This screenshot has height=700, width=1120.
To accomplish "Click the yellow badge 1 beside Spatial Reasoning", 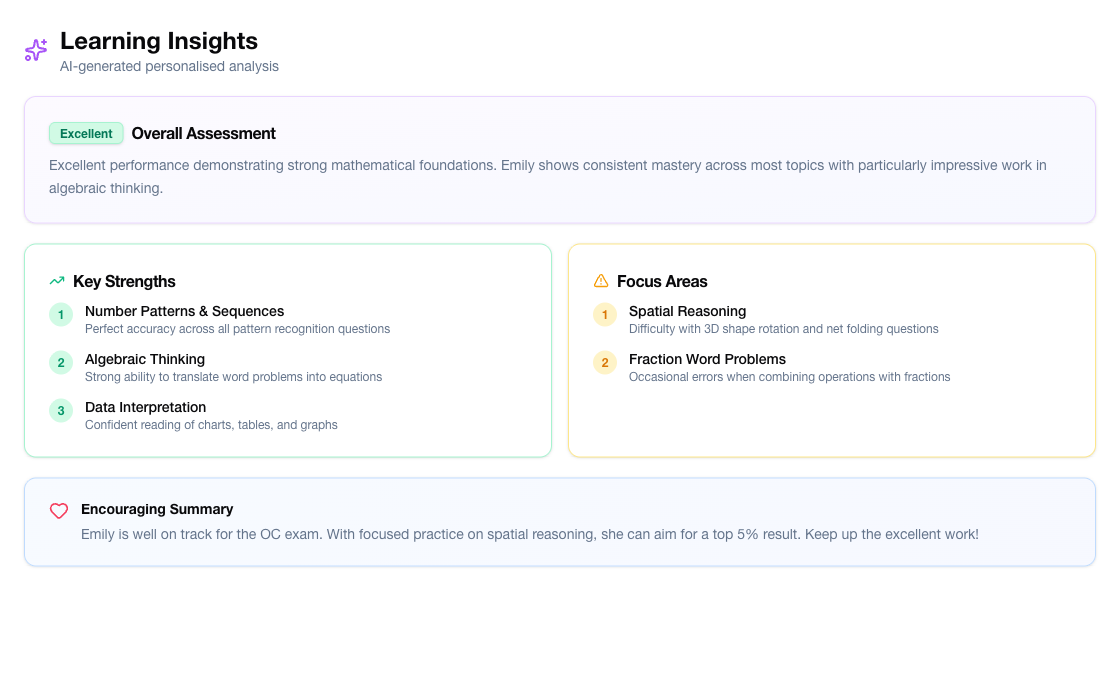I will [x=605, y=314].
